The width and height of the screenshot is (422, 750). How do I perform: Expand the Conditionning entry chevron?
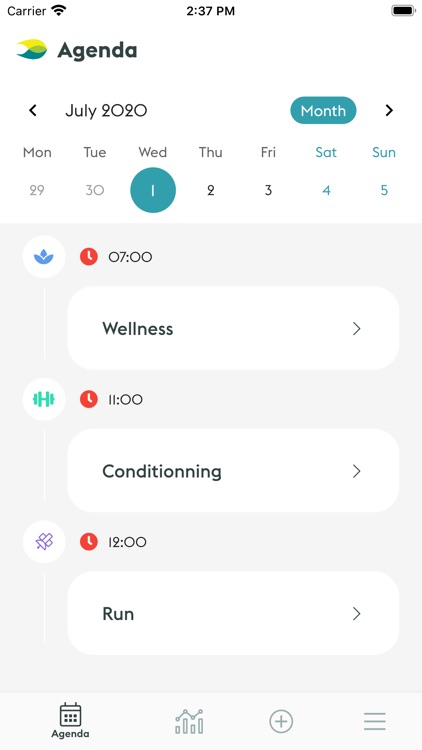click(356, 471)
